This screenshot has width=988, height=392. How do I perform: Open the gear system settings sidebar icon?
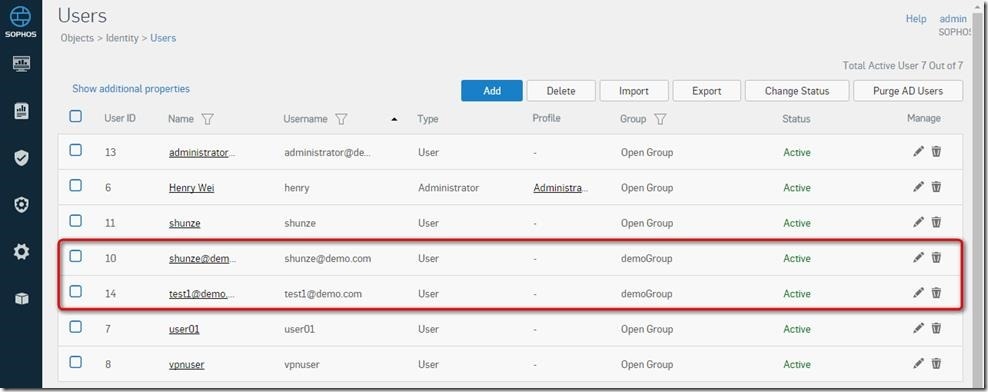(21, 252)
